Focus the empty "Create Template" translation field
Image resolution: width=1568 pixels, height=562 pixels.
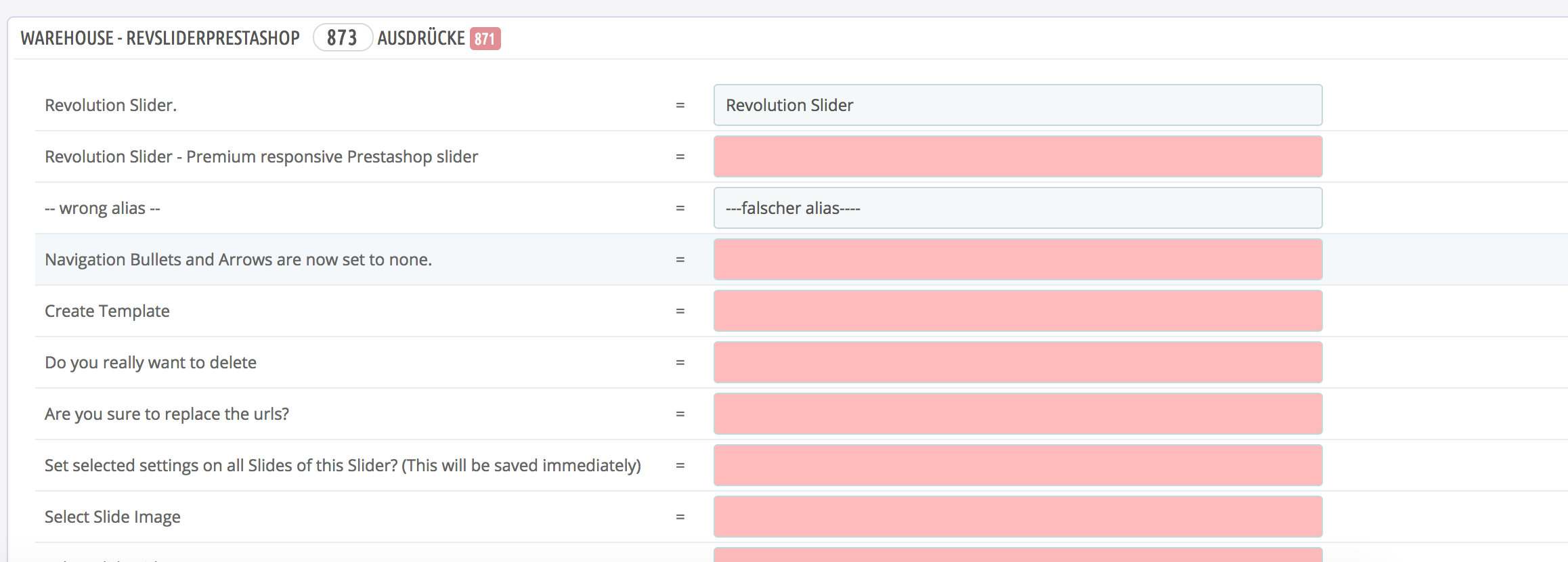point(1018,311)
